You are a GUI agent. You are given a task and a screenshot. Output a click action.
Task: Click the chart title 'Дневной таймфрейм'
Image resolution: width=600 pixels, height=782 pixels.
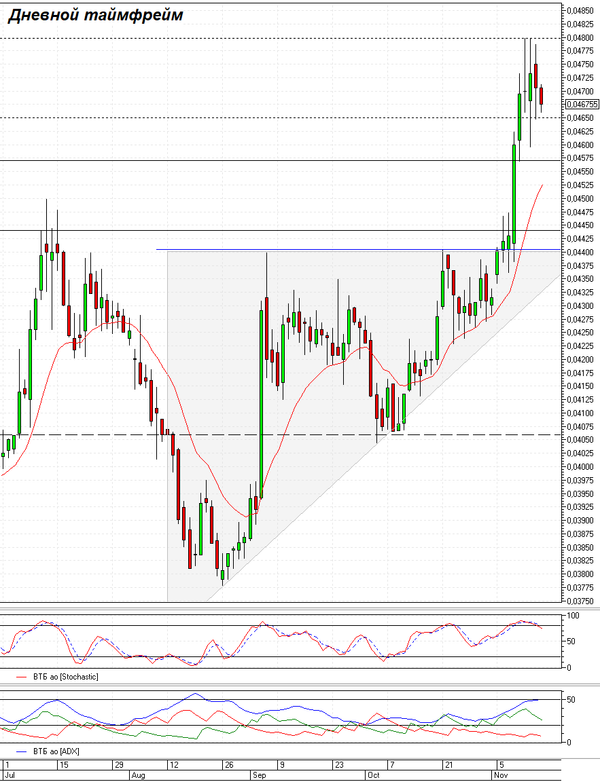[95, 15]
